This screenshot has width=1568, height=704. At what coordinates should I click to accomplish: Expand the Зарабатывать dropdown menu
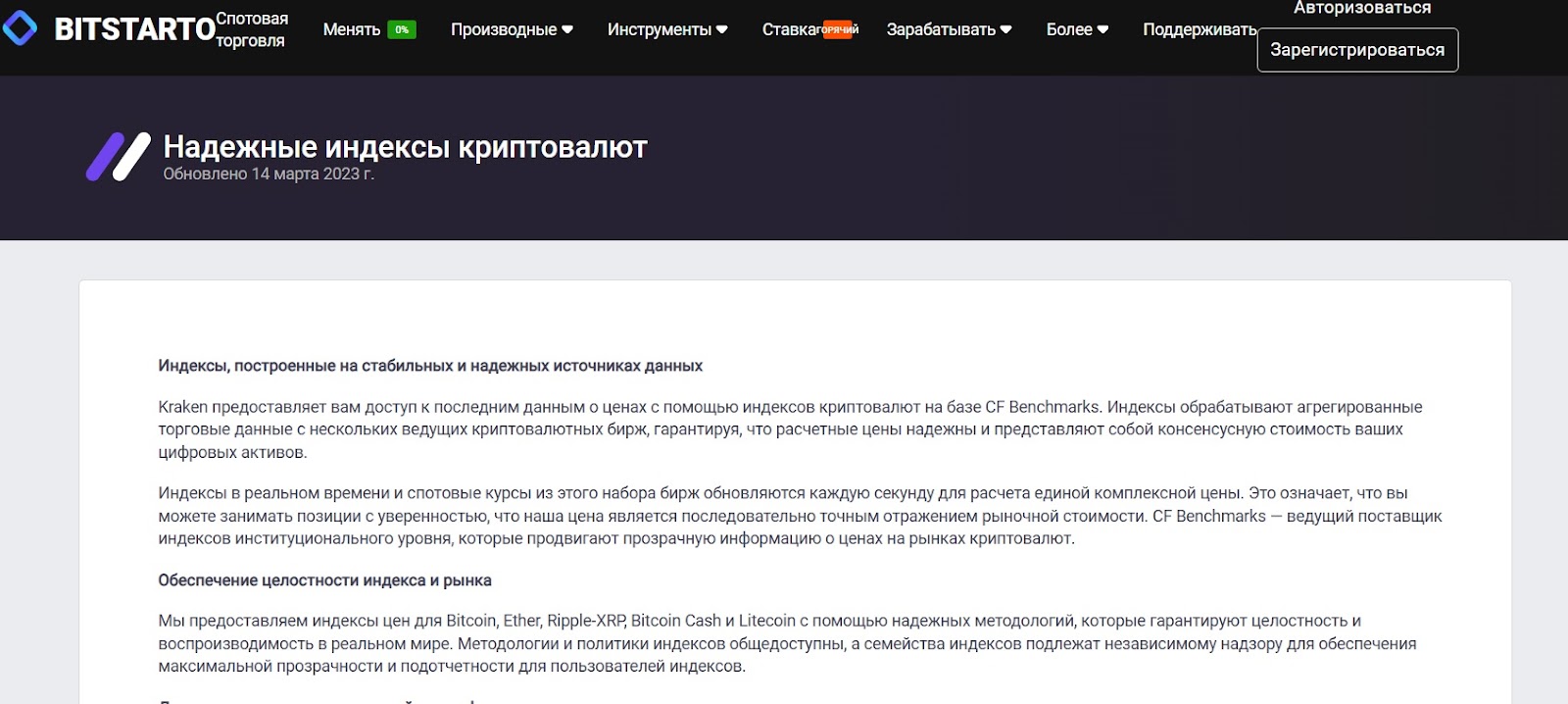tap(949, 29)
